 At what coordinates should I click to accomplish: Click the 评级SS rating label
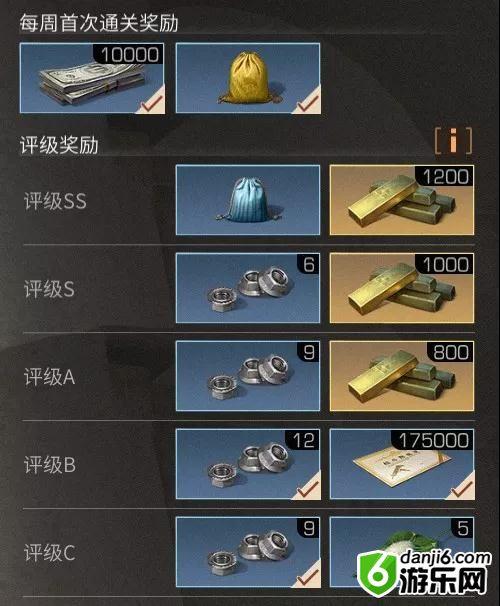click(55, 201)
